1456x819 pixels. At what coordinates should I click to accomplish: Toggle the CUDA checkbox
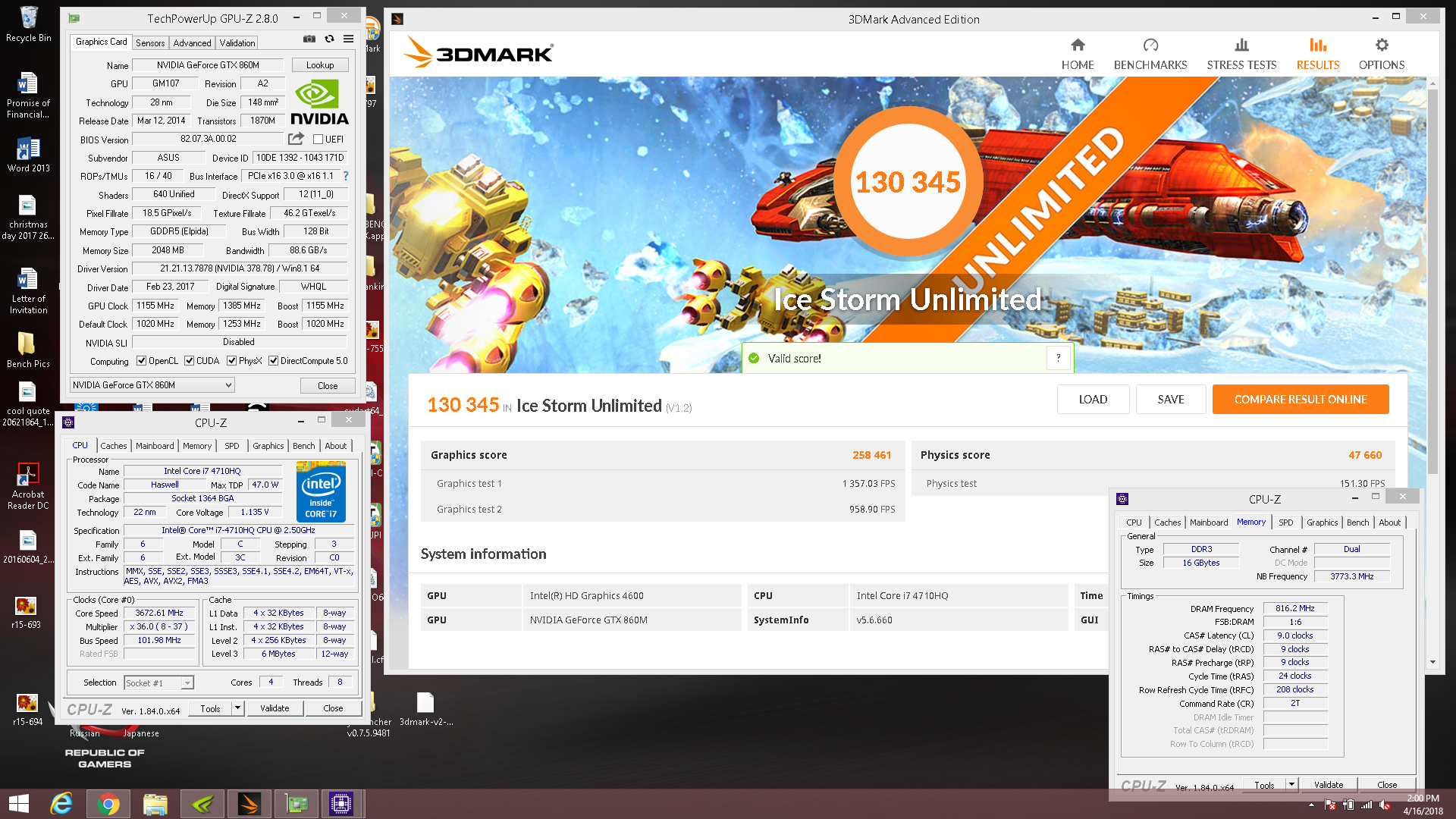click(189, 361)
